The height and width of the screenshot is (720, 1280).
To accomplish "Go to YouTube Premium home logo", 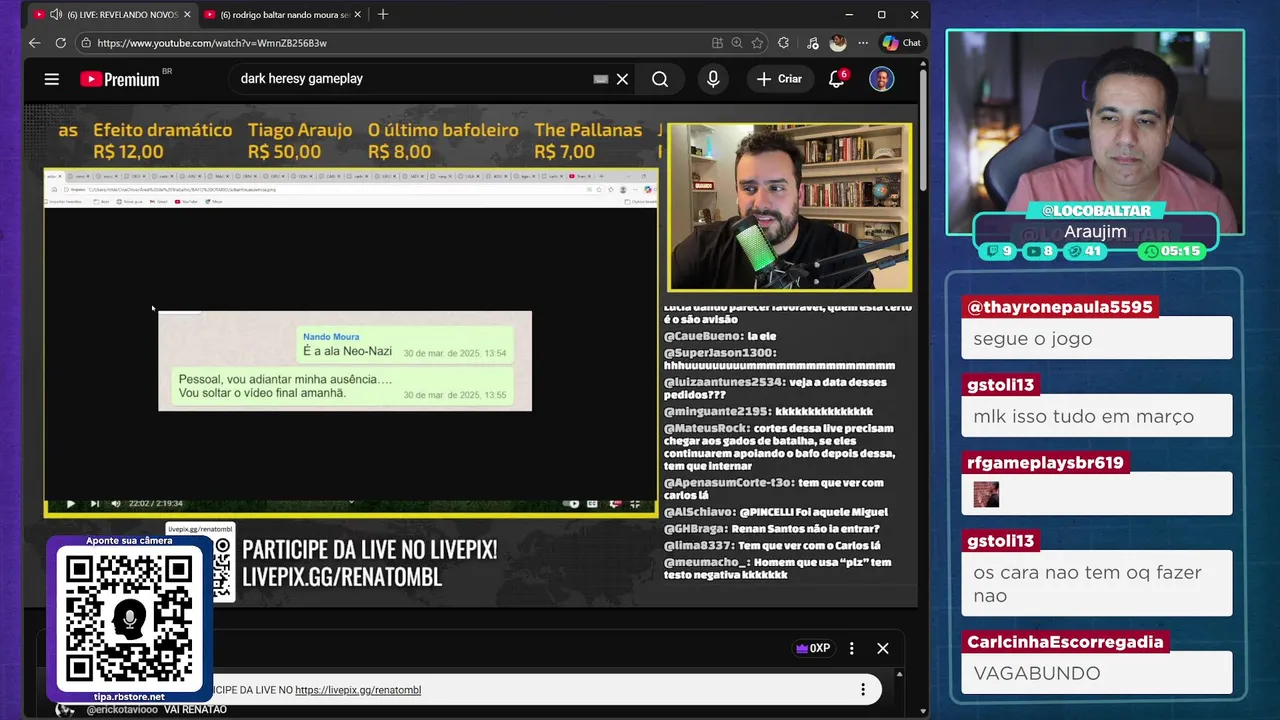I will tap(120, 79).
